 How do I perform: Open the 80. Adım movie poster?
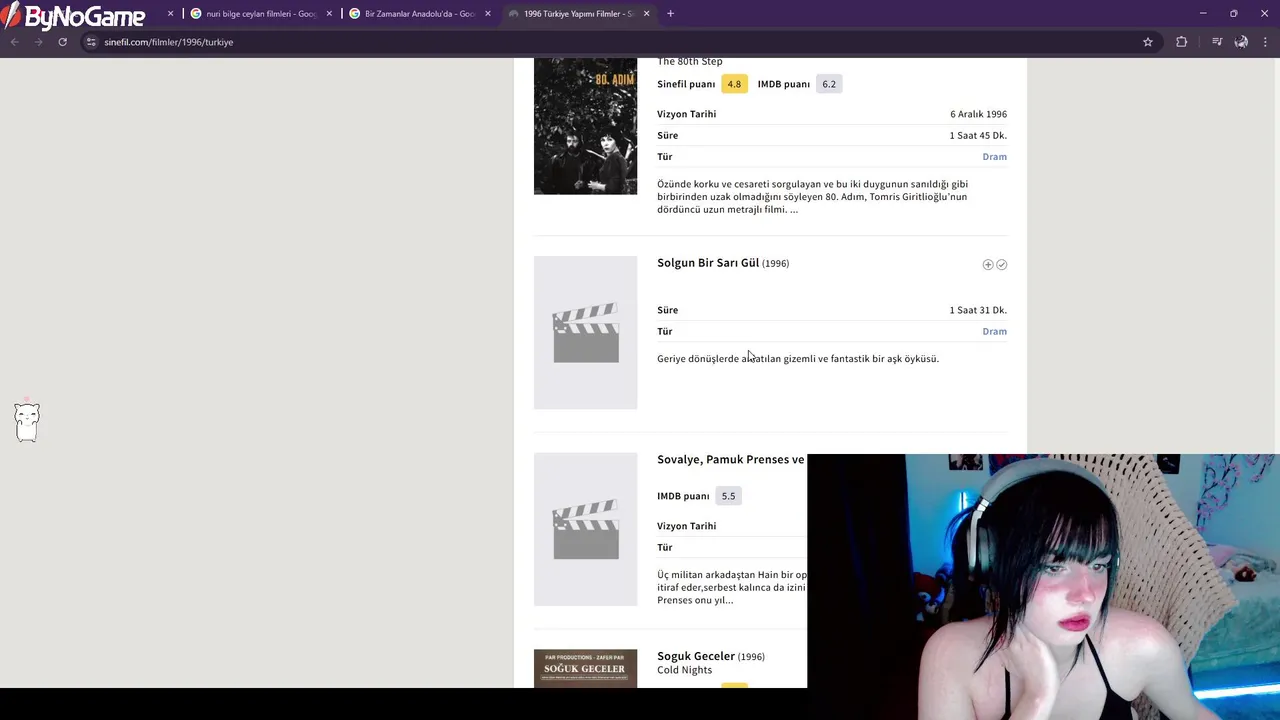click(585, 126)
